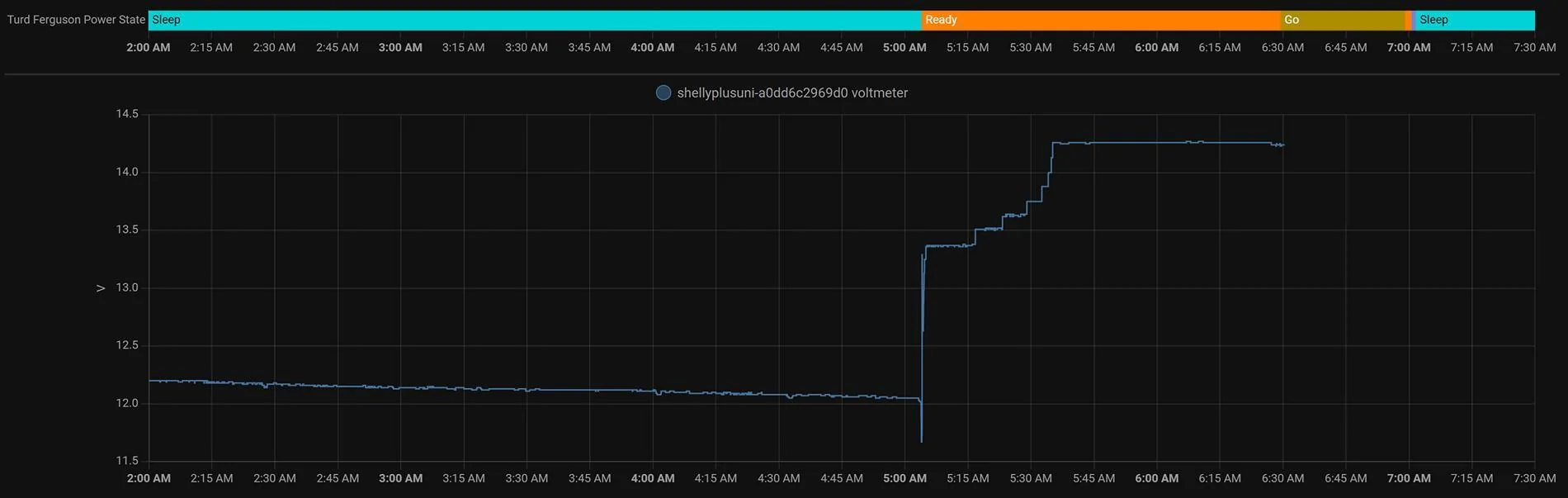
Task: Click the 12.5 value on the voltage axis
Action: click(127, 345)
